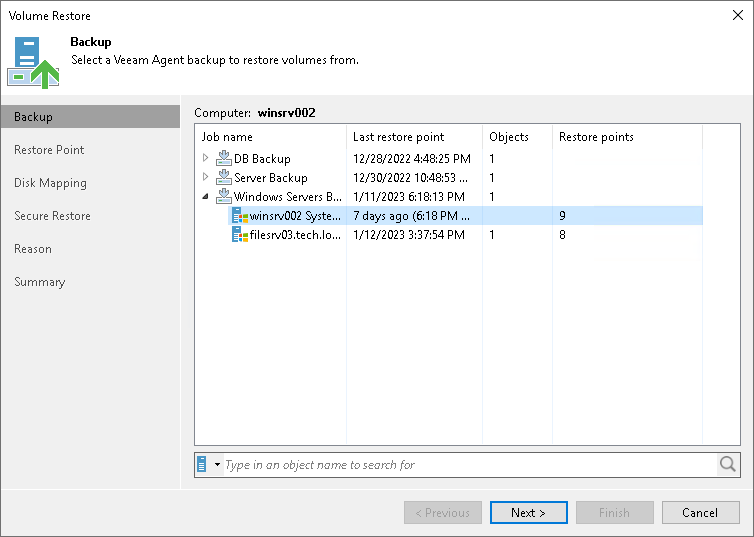Click the DB Backup job icon
Viewport: 754px width, 537px height.
point(224,158)
